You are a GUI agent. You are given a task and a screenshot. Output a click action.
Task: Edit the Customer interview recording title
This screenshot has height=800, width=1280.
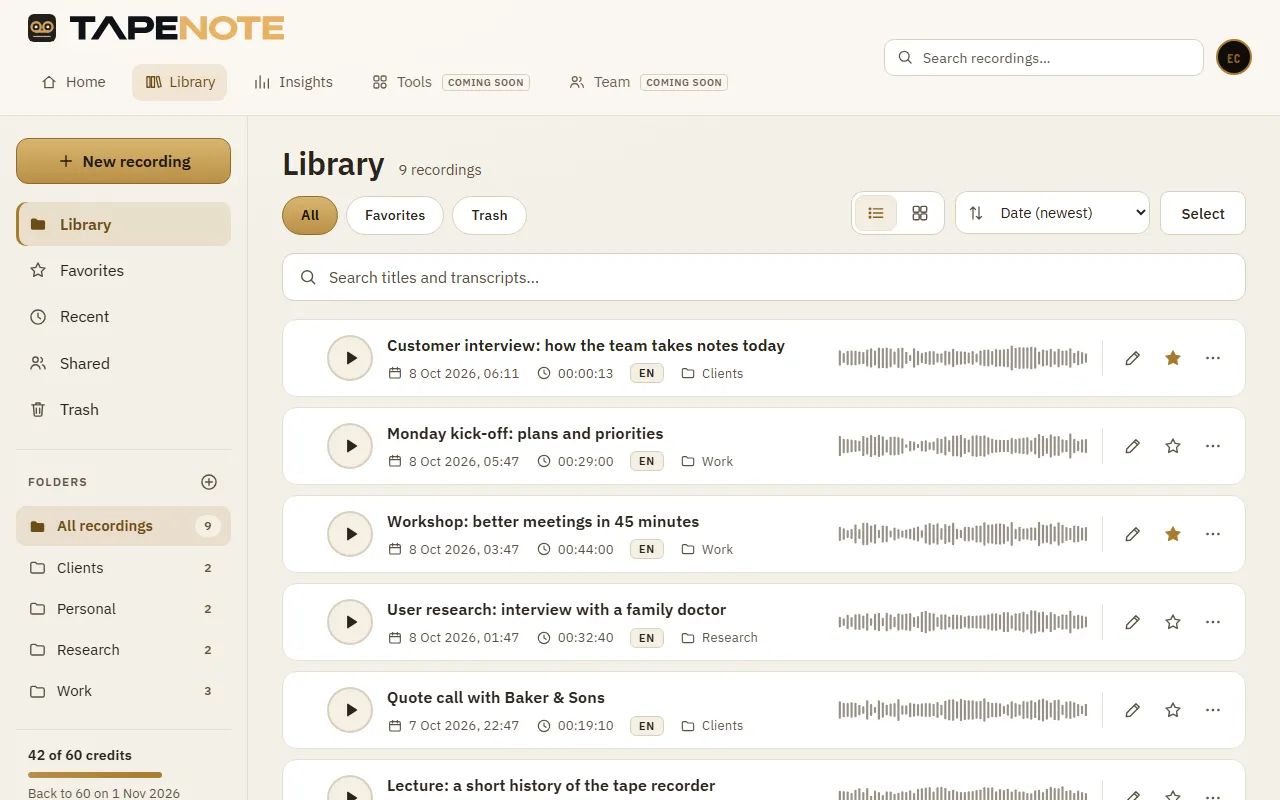pos(1132,358)
